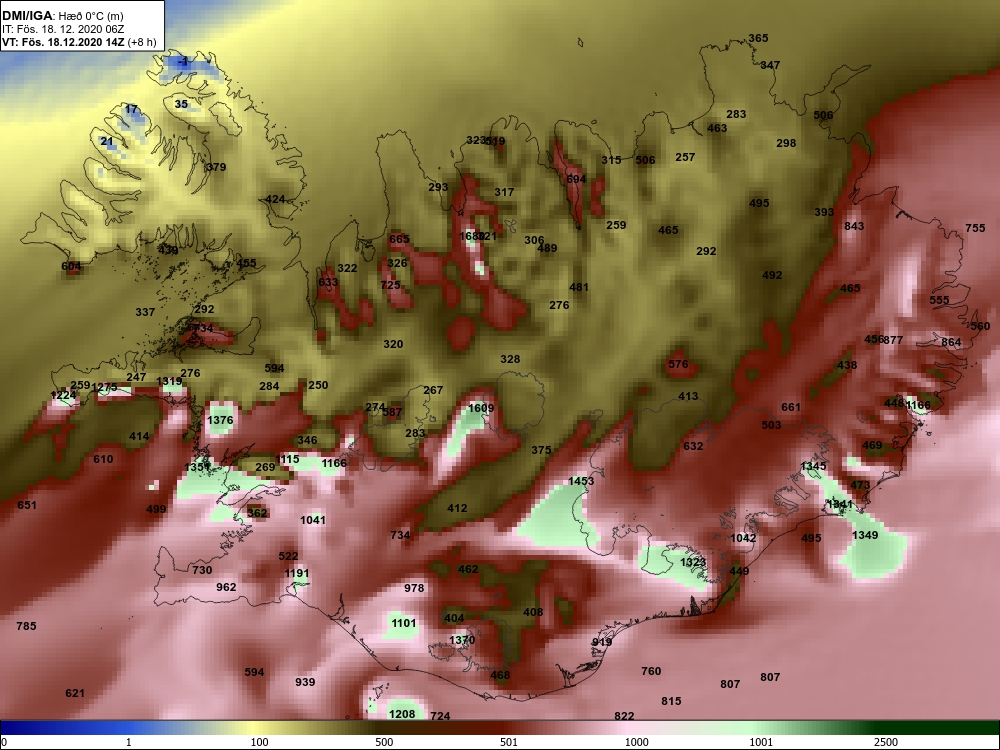The image size is (1000, 750).
Task: Click the map value '1609'
Action: click(481, 408)
